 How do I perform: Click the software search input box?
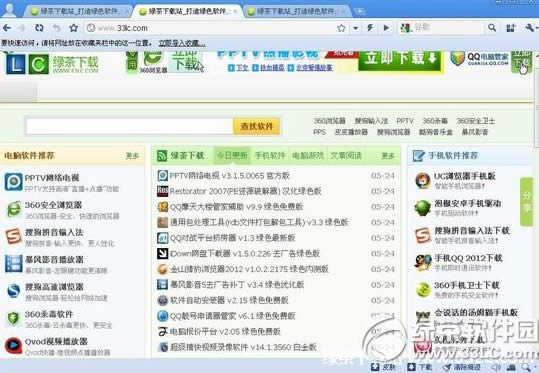point(130,126)
